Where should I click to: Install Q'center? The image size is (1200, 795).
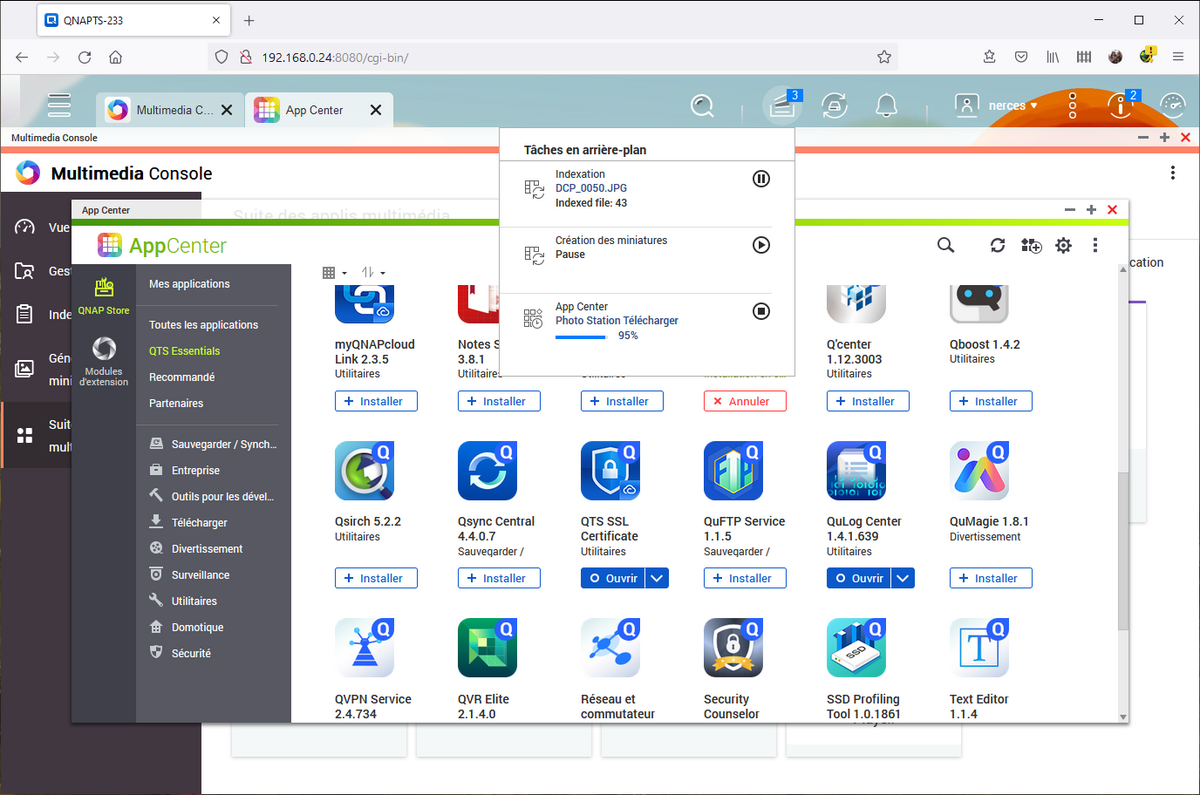pos(868,401)
